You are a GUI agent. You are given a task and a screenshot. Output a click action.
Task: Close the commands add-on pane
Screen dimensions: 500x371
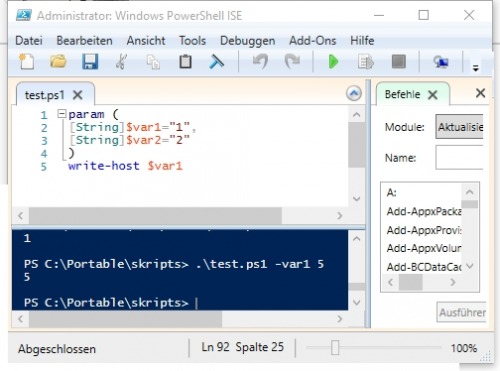pyautogui.click(x=480, y=93)
